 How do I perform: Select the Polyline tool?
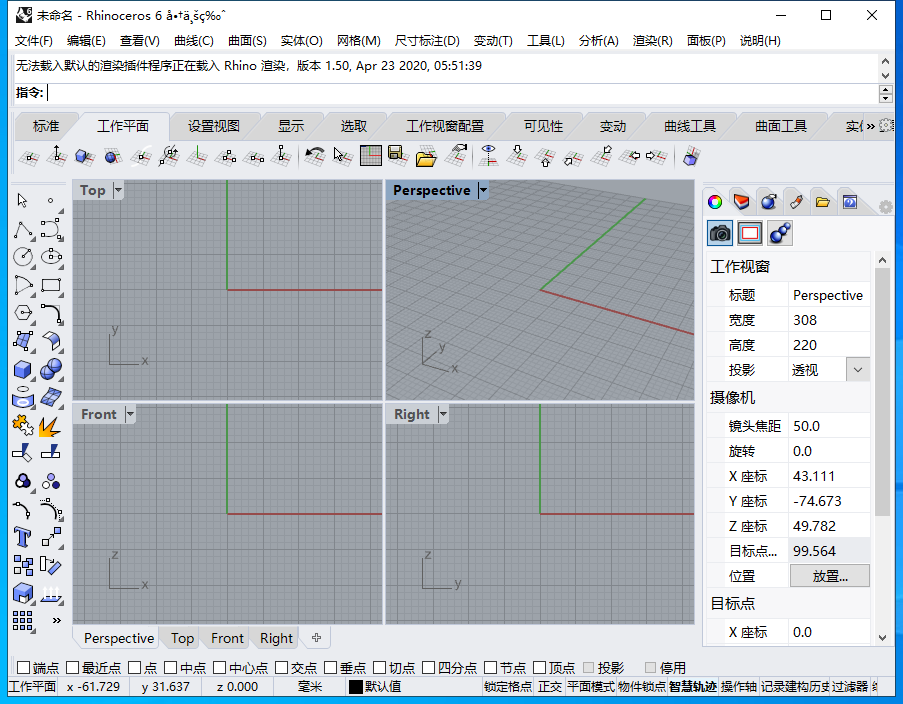22,230
